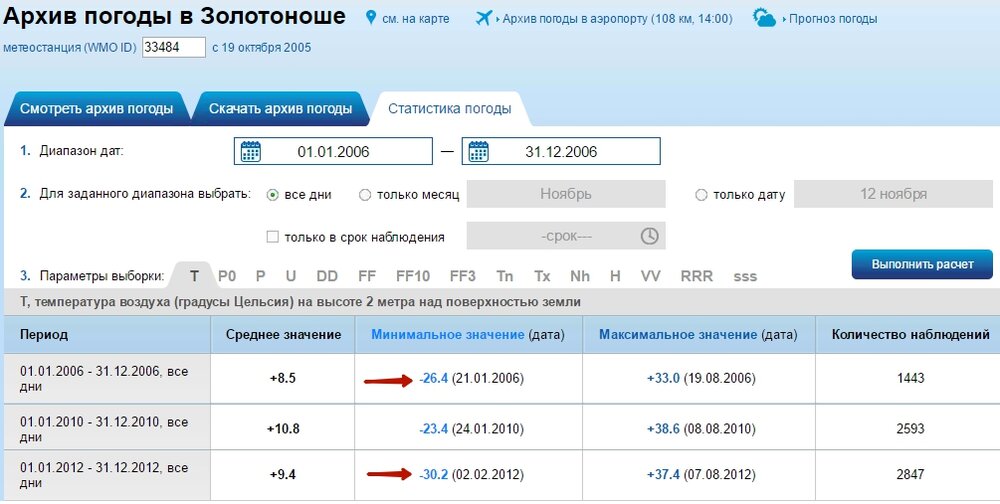Open the end date calendar icon
The height and width of the screenshot is (504, 1000).
coord(478,151)
